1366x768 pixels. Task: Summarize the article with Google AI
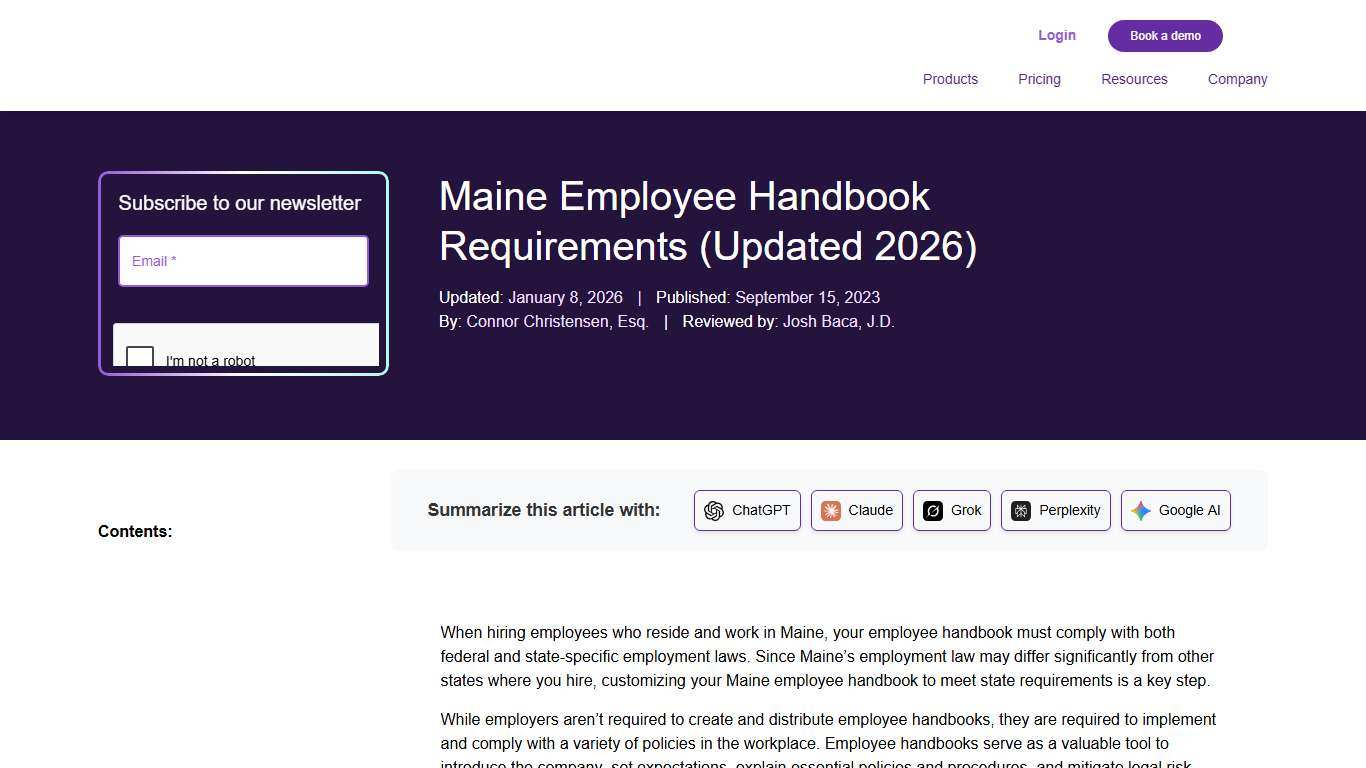click(1176, 510)
